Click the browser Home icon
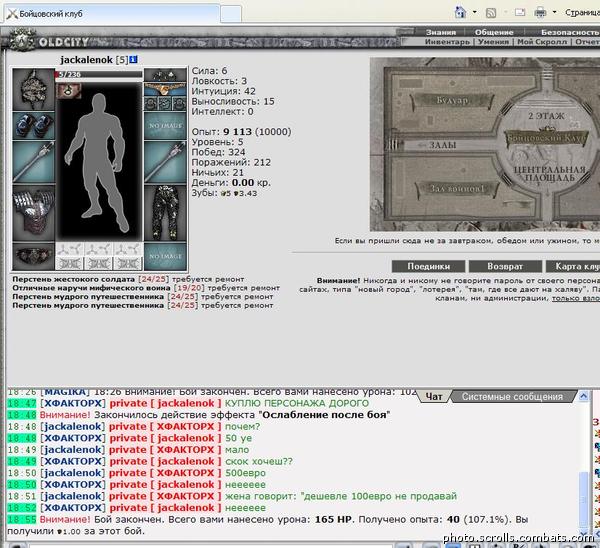Viewport: 600px width, 548px height. click(x=460, y=13)
